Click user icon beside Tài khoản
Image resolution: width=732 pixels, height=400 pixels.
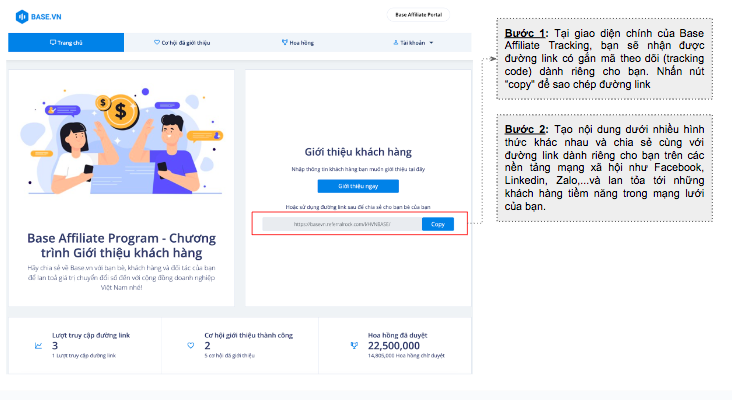coord(396,42)
